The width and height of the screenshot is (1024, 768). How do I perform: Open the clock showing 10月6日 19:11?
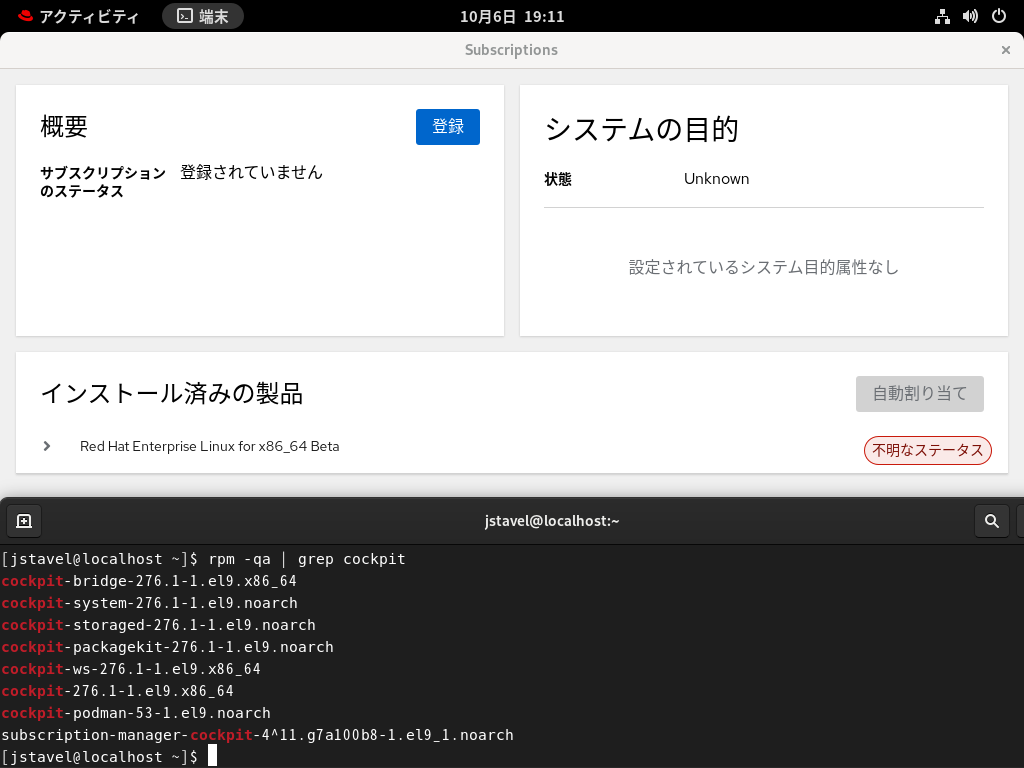pos(512,16)
